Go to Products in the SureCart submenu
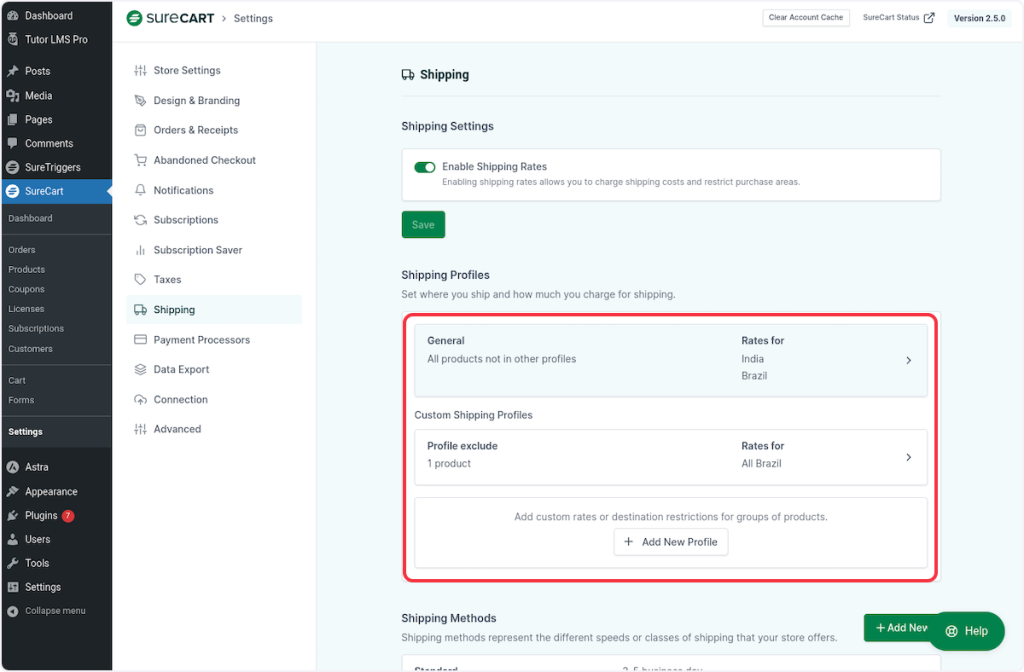The width and height of the screenshot is (1024, 672). (27, 270)
